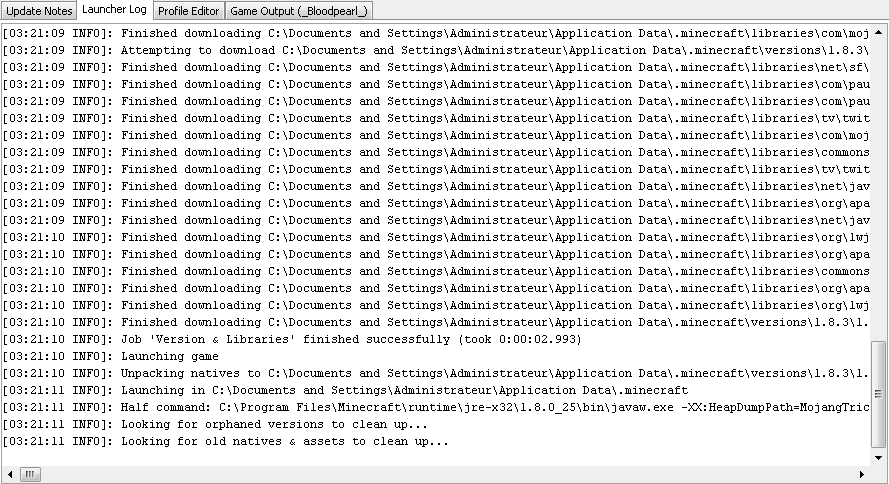Viewport: 889px width, 484px height.
Task: Open the Game Output (_Bloodpearl_) tab
Action: [x=298, y=11]
